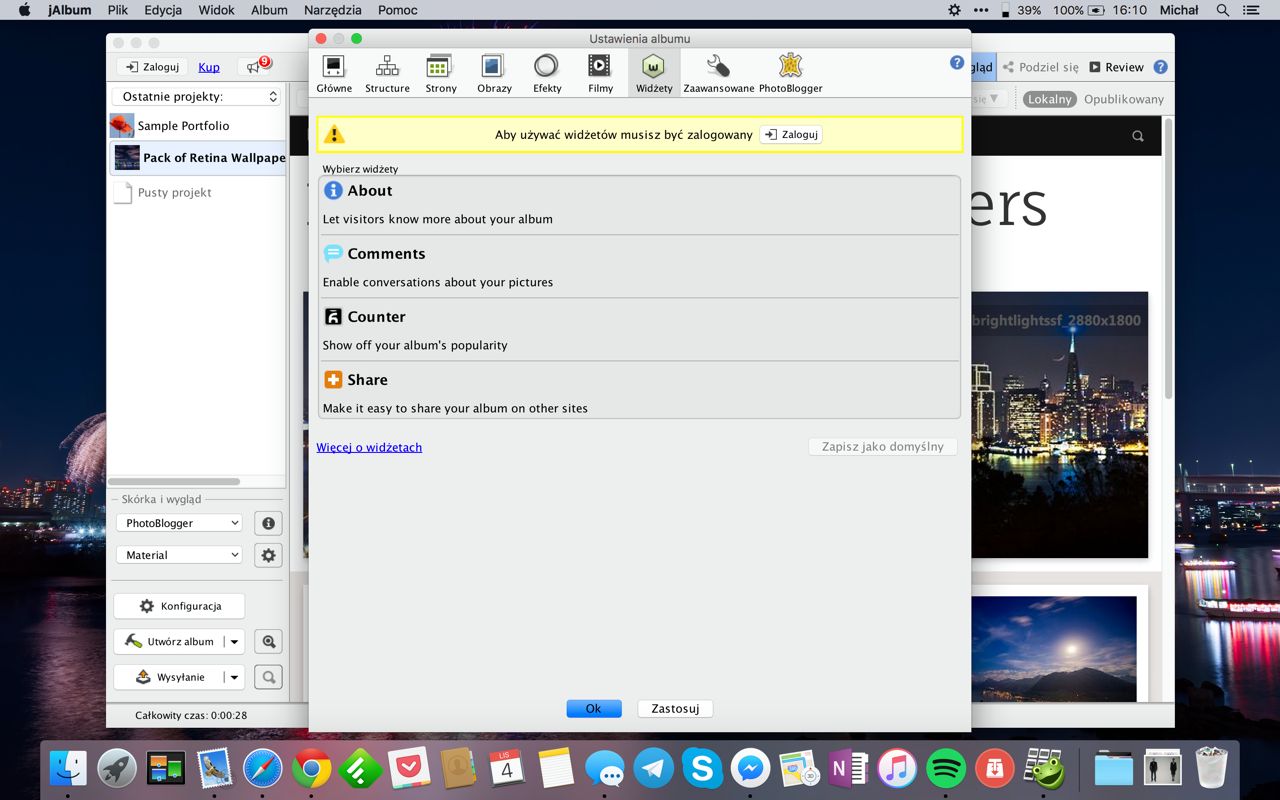This screenshot has height=800, width=1280.
Task: Open the Material style dropdown
Action: [179, 555]
